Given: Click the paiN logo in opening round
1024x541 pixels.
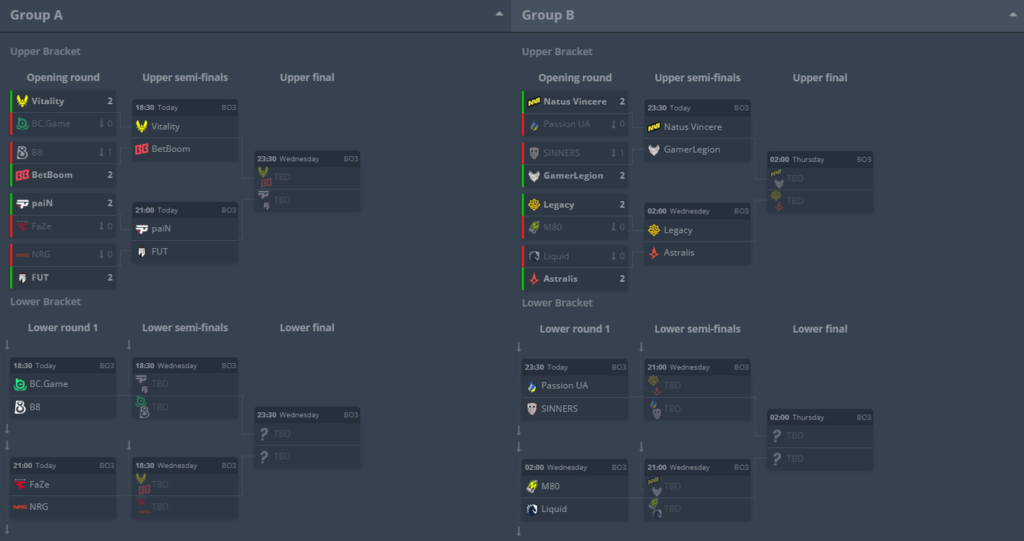Looking at the screenshot, I should pyautogui.click(x=22, y=203).
